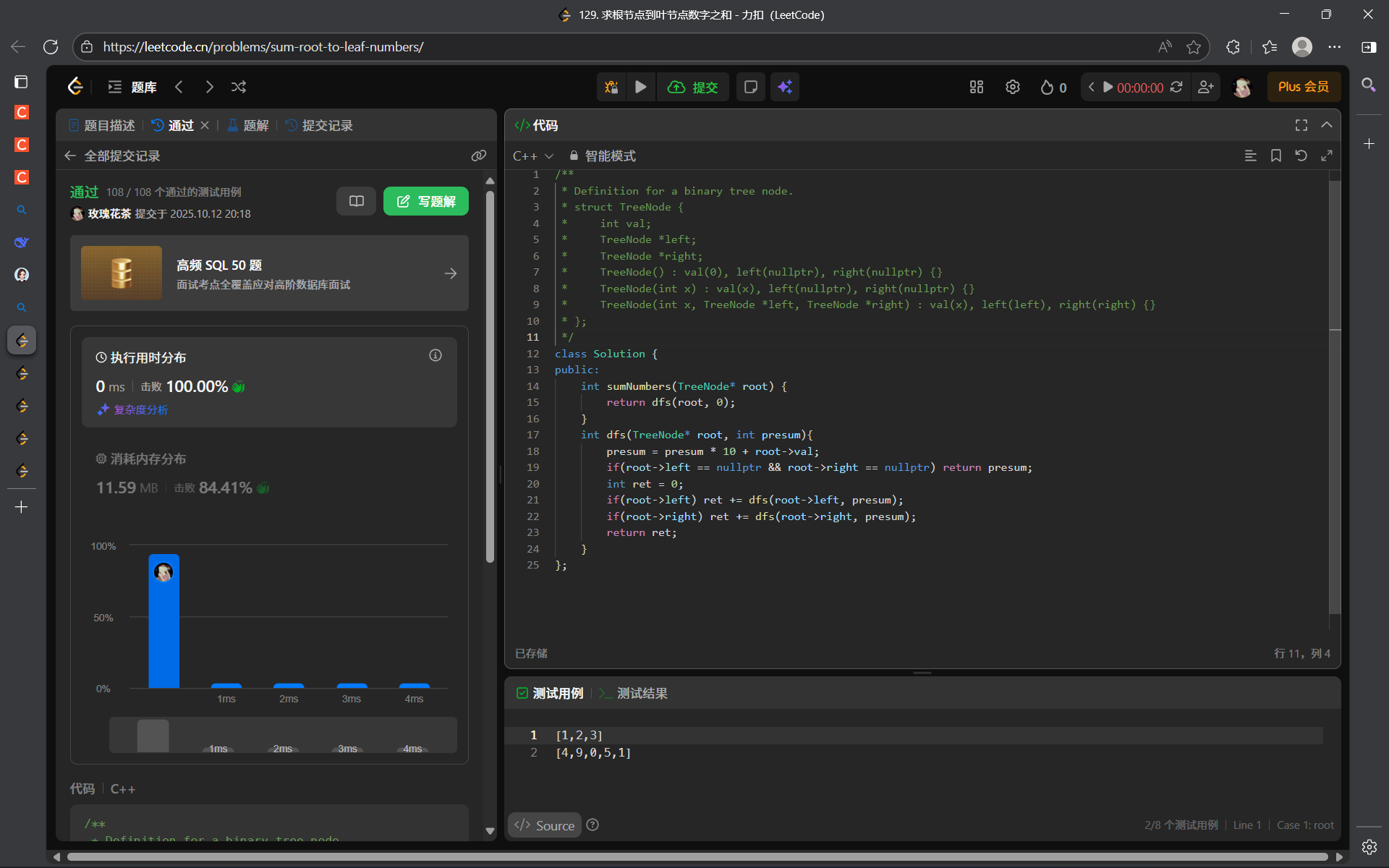The width and height of the screenshot is (1389, 868).
Task: Open the layout grid icon
Action: (976, 87)
